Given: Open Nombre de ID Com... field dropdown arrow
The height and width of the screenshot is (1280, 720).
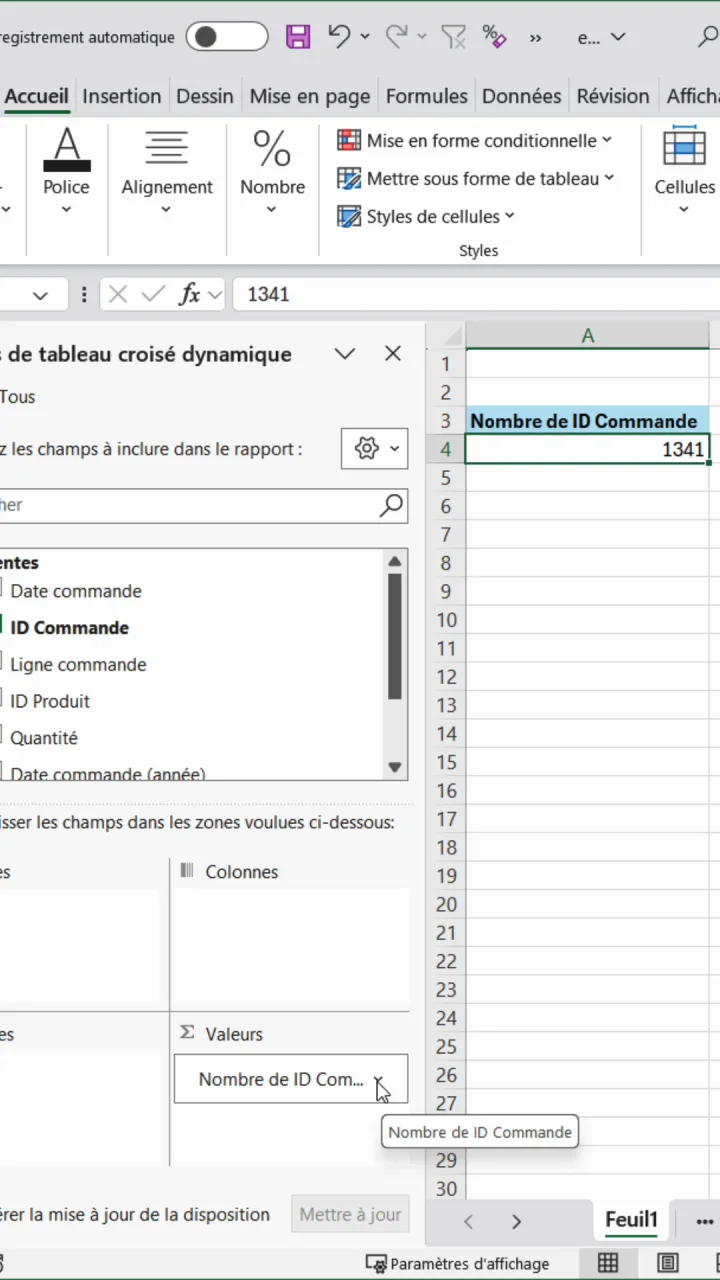Looking at the screenshot, I should tap(379, 1080).
